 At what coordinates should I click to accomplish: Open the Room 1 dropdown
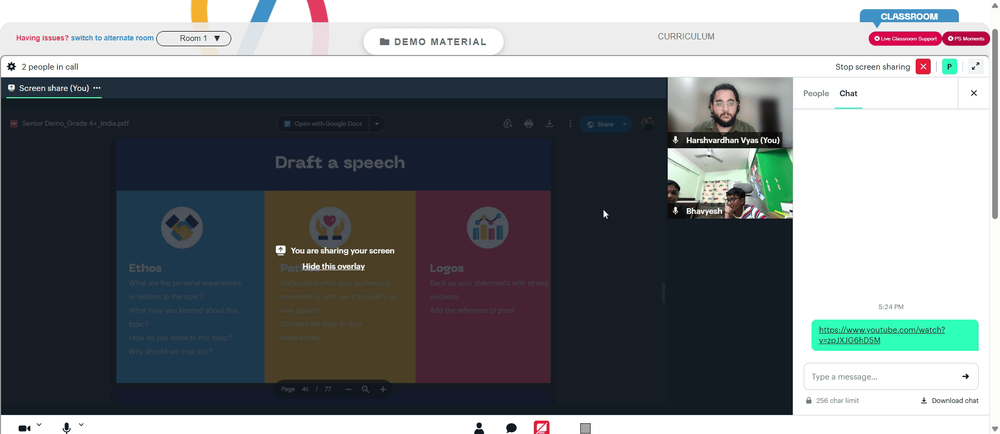(x=194, y=38)
